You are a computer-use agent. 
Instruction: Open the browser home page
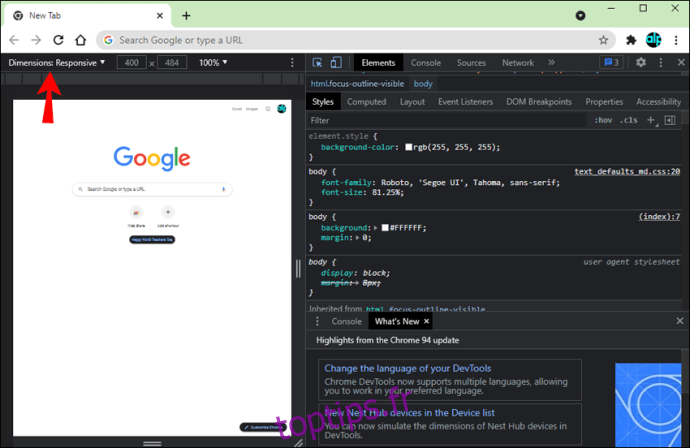[81, 40]
